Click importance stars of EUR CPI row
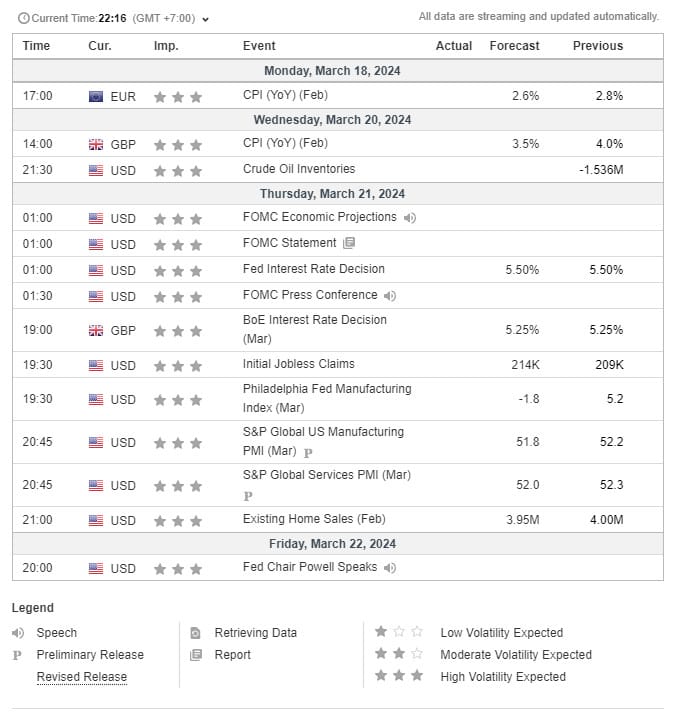 (178, 97)
